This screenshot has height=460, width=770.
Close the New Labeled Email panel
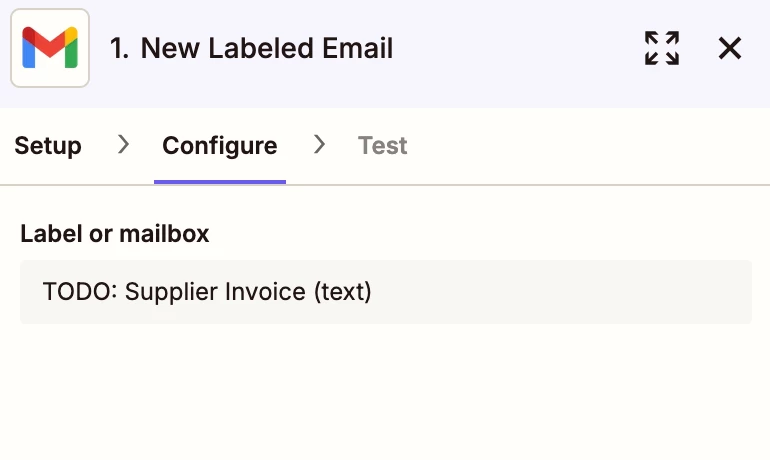coord(729,48)
